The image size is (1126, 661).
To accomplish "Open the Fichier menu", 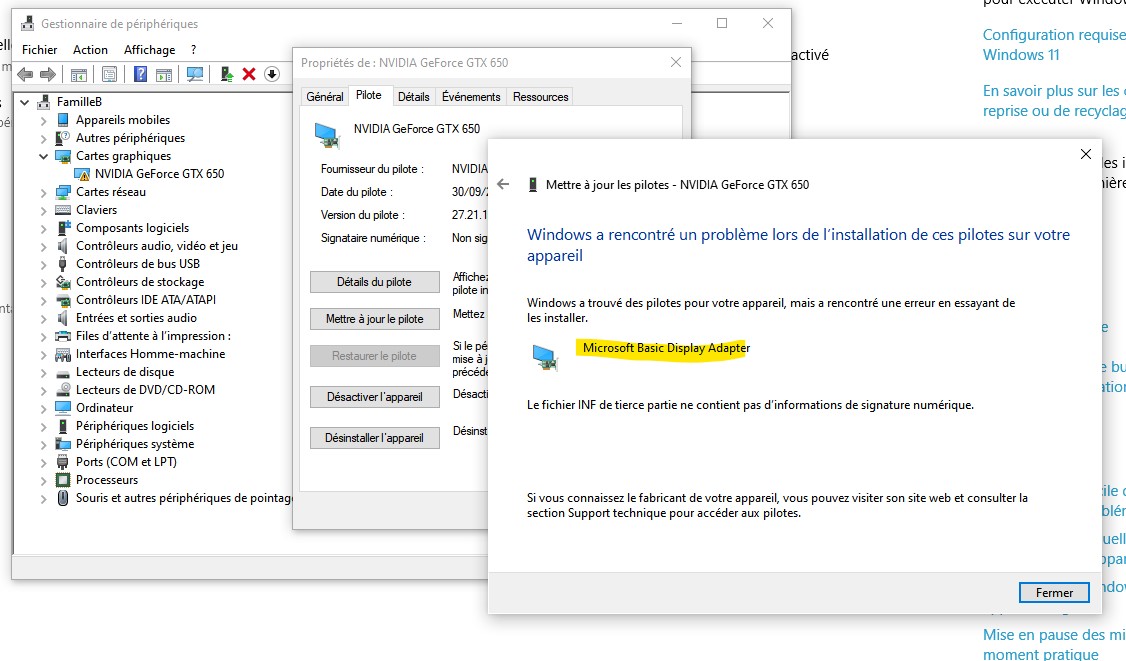I will click(x=39, y=50).
